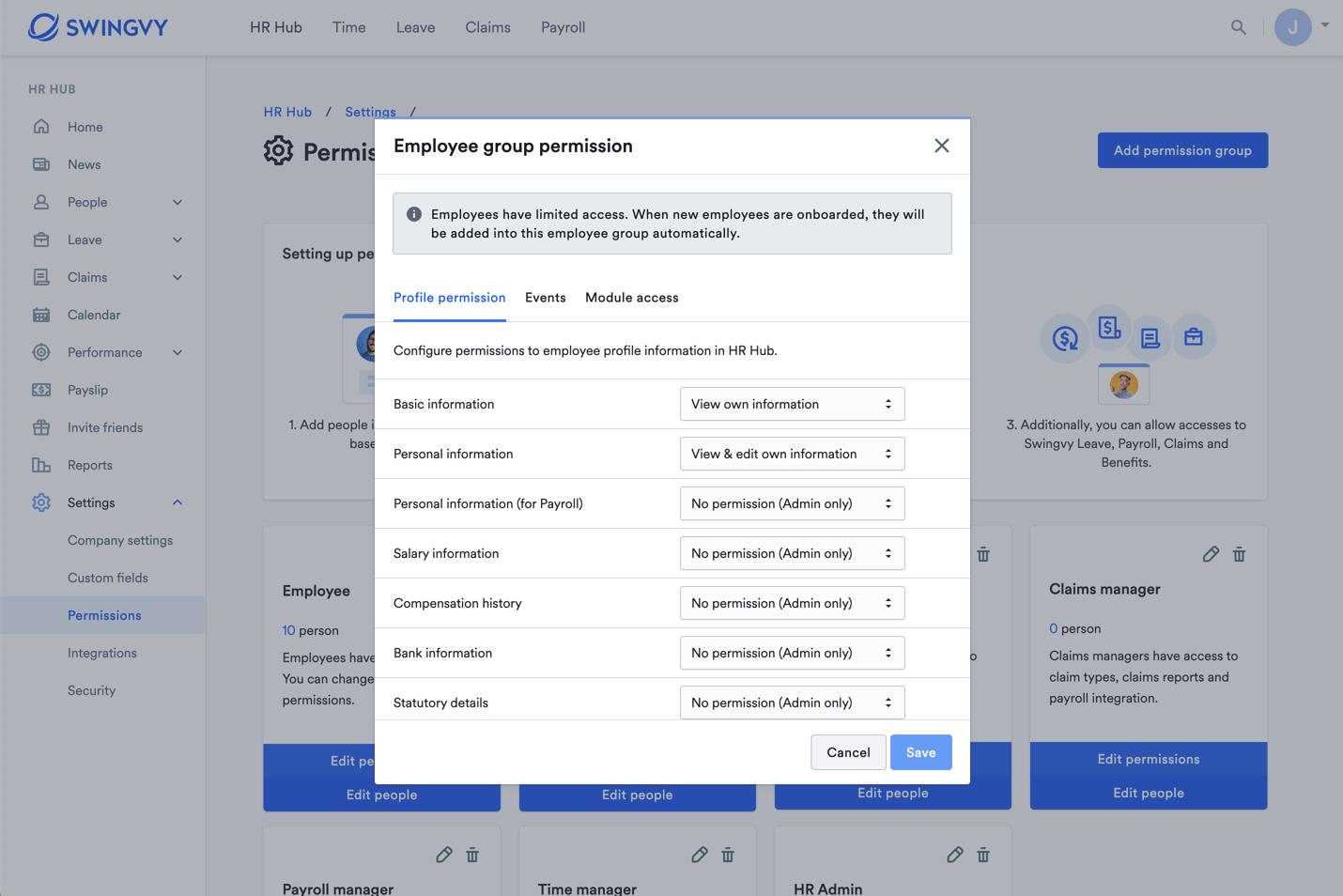
Task: Open the search magnifier icon
Action: click(x=1239, y=27)
